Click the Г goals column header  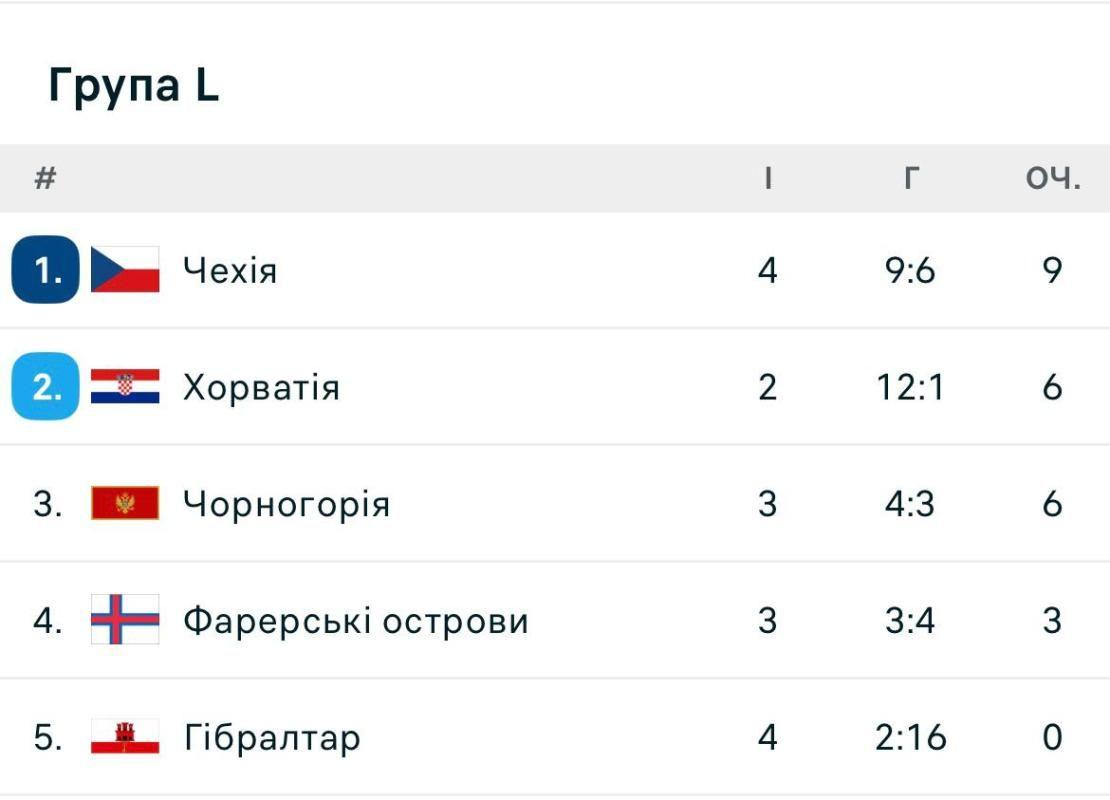tap(911, 179)
